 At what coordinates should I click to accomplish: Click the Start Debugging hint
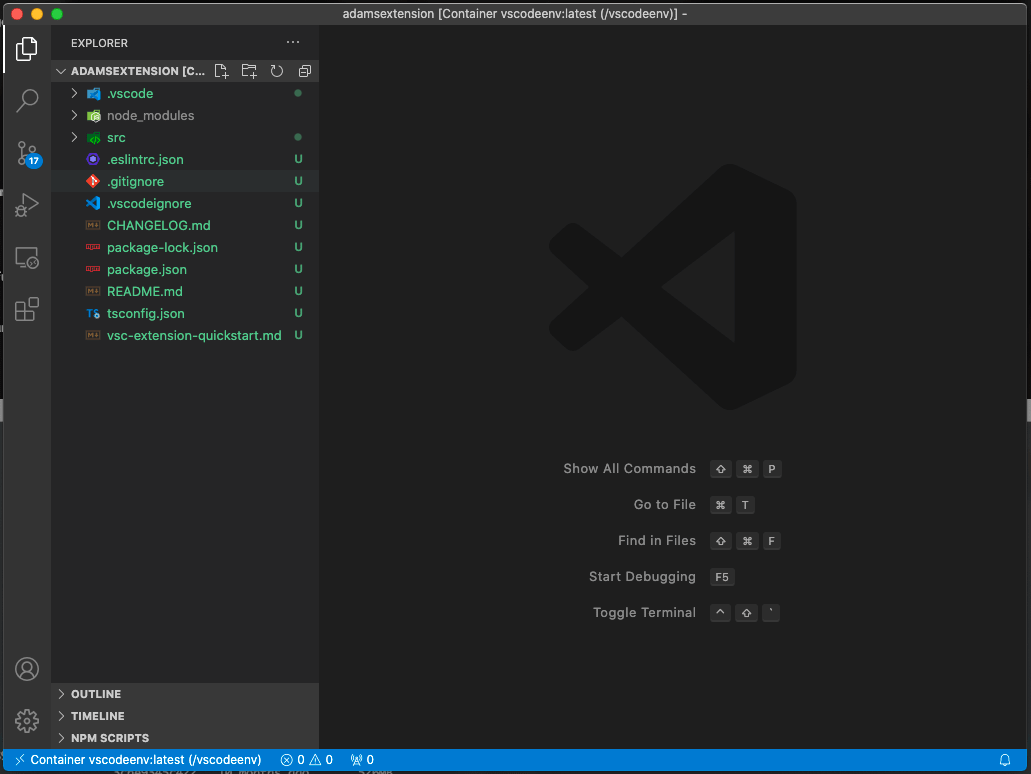(x=642, y=577)
